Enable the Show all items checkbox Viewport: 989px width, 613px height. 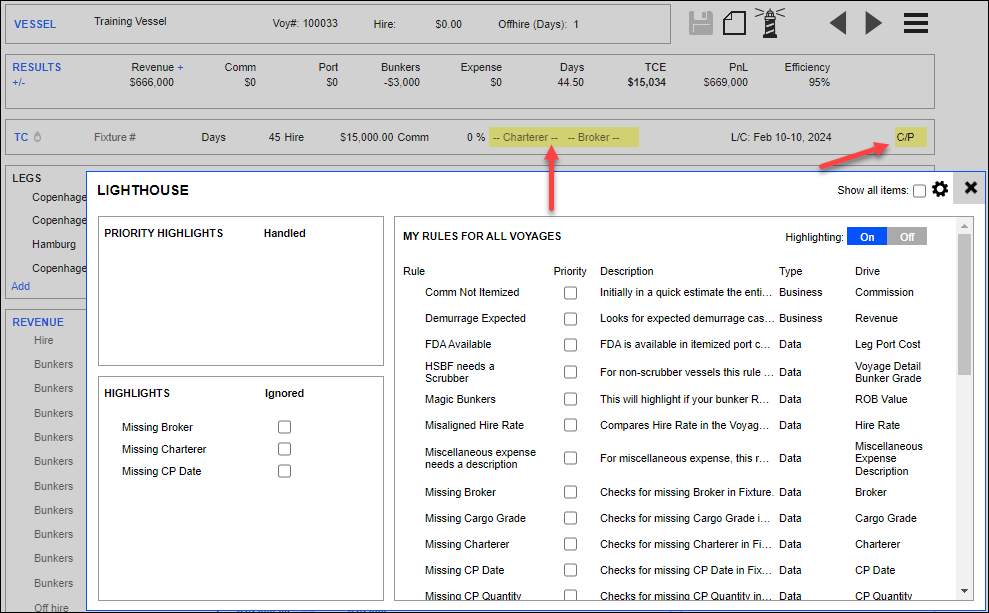919,191
